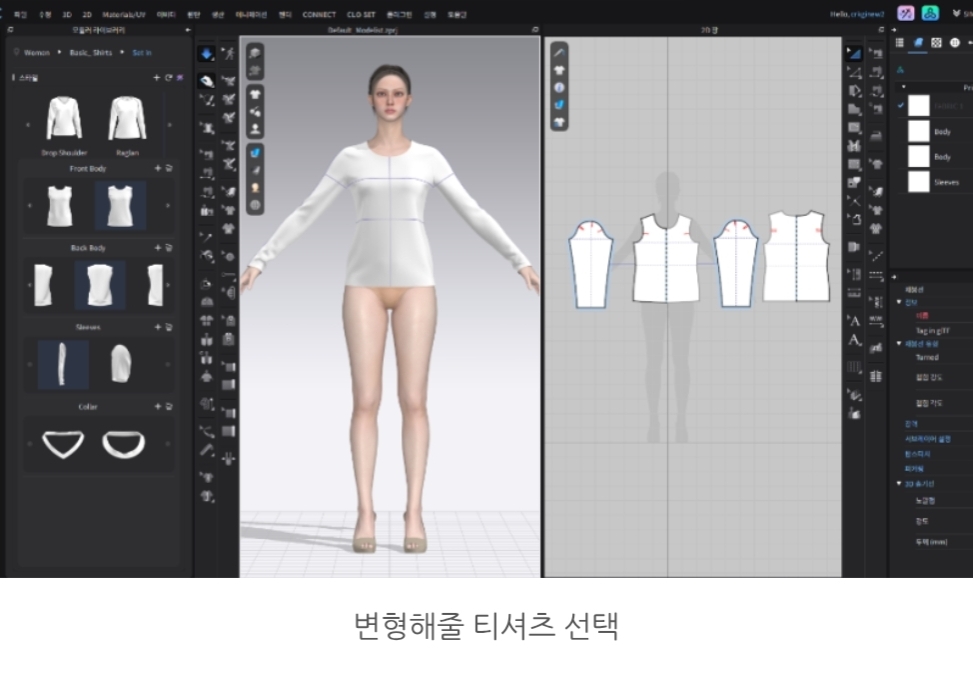Click the info icon in 2D window
973x683 pixels.
coord(560,87)
